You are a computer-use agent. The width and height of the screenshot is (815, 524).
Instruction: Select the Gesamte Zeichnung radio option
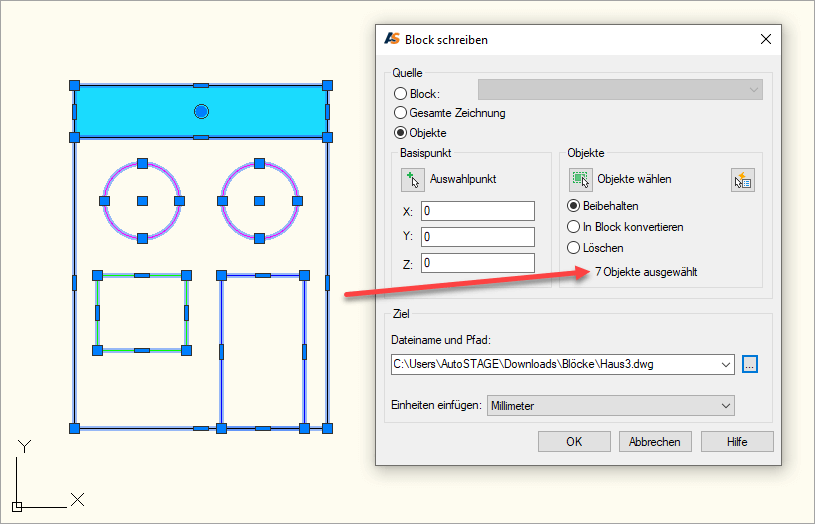[x=401, y=113]
